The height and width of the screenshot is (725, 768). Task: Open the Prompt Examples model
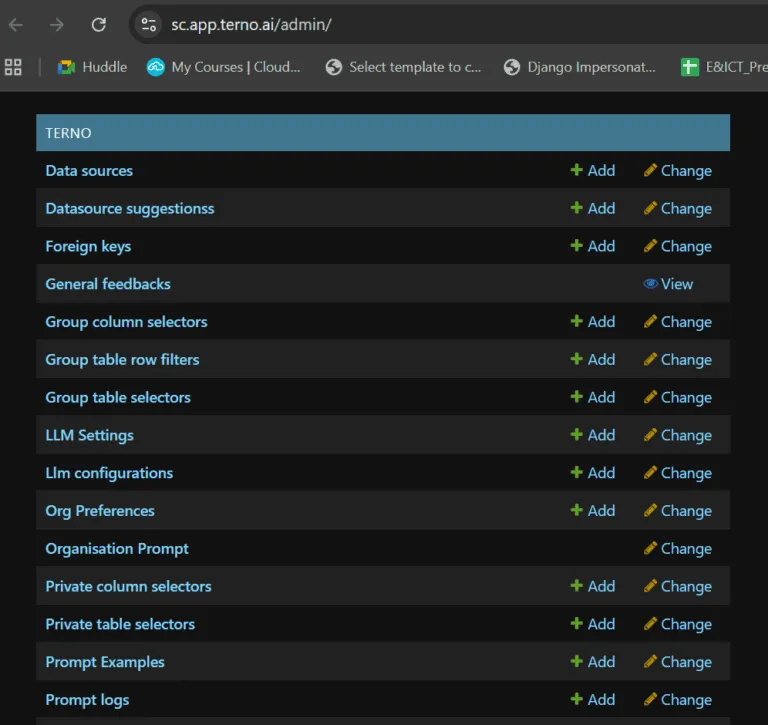tap(105, 662)
